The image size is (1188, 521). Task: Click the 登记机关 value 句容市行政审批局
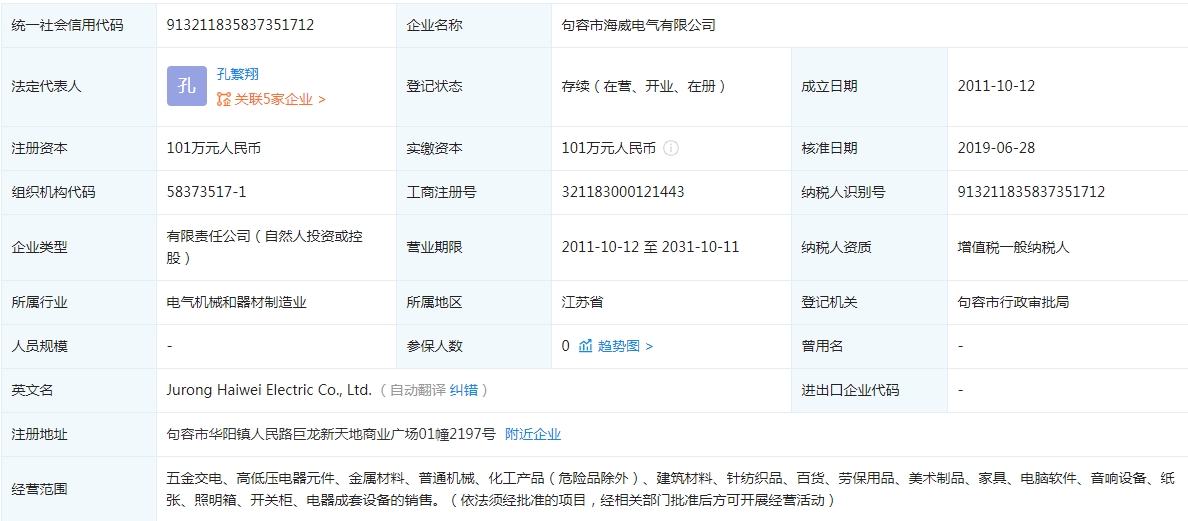coord(1013,302)
